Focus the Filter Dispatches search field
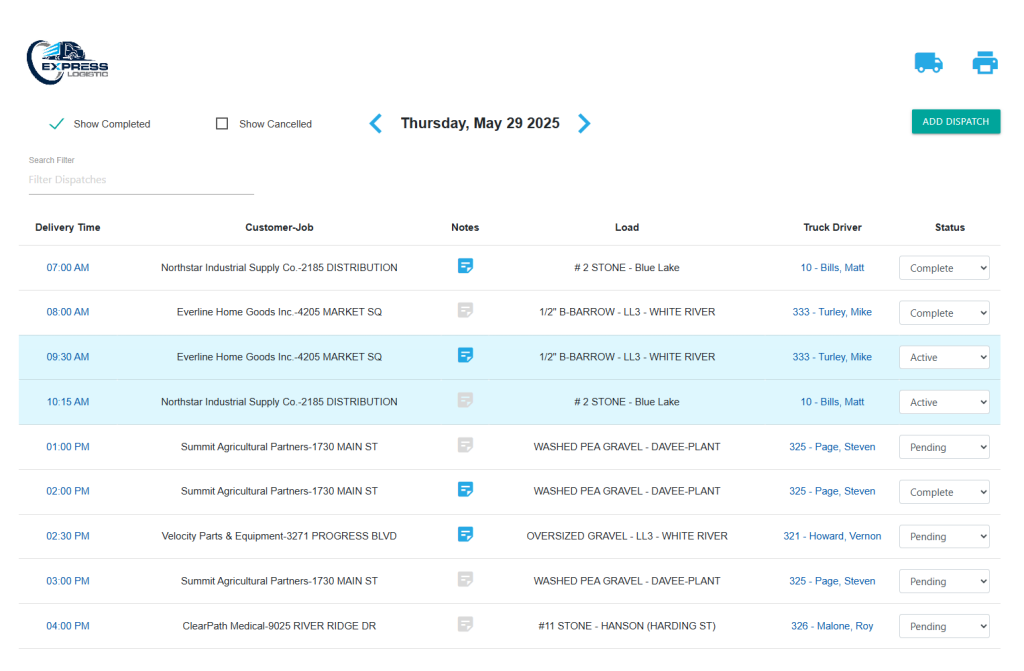Screen dimensions: 1024x671 click(141, 180)
